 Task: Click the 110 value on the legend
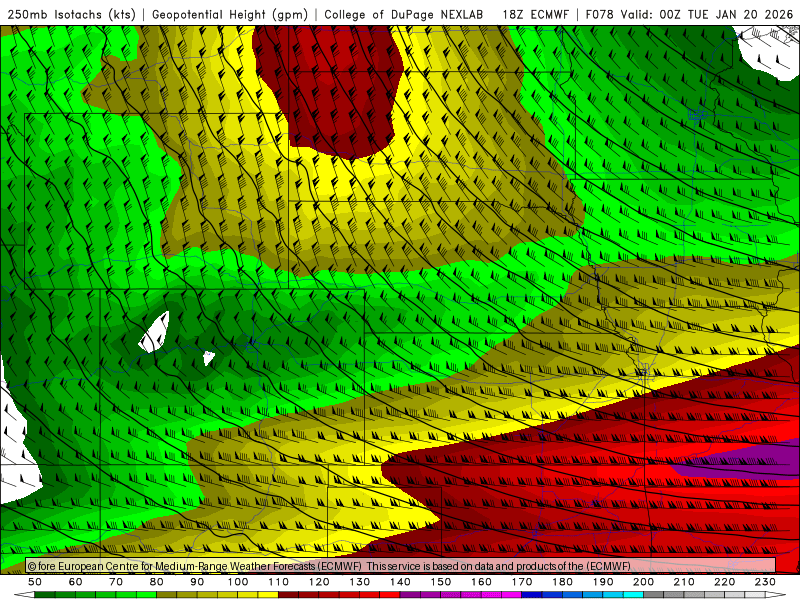tap(279, 582)
